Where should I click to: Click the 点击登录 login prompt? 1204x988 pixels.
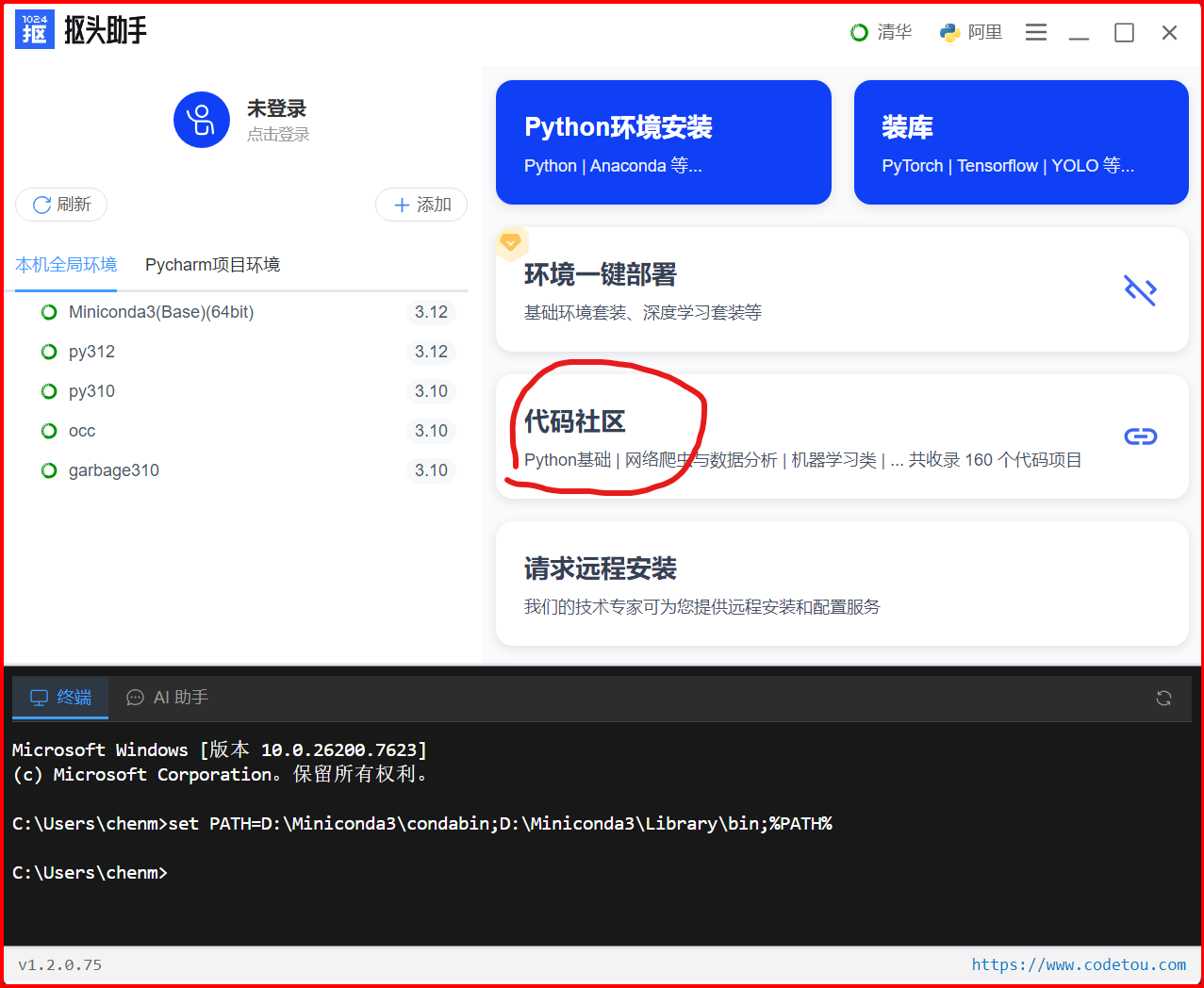tap(278, 135)
